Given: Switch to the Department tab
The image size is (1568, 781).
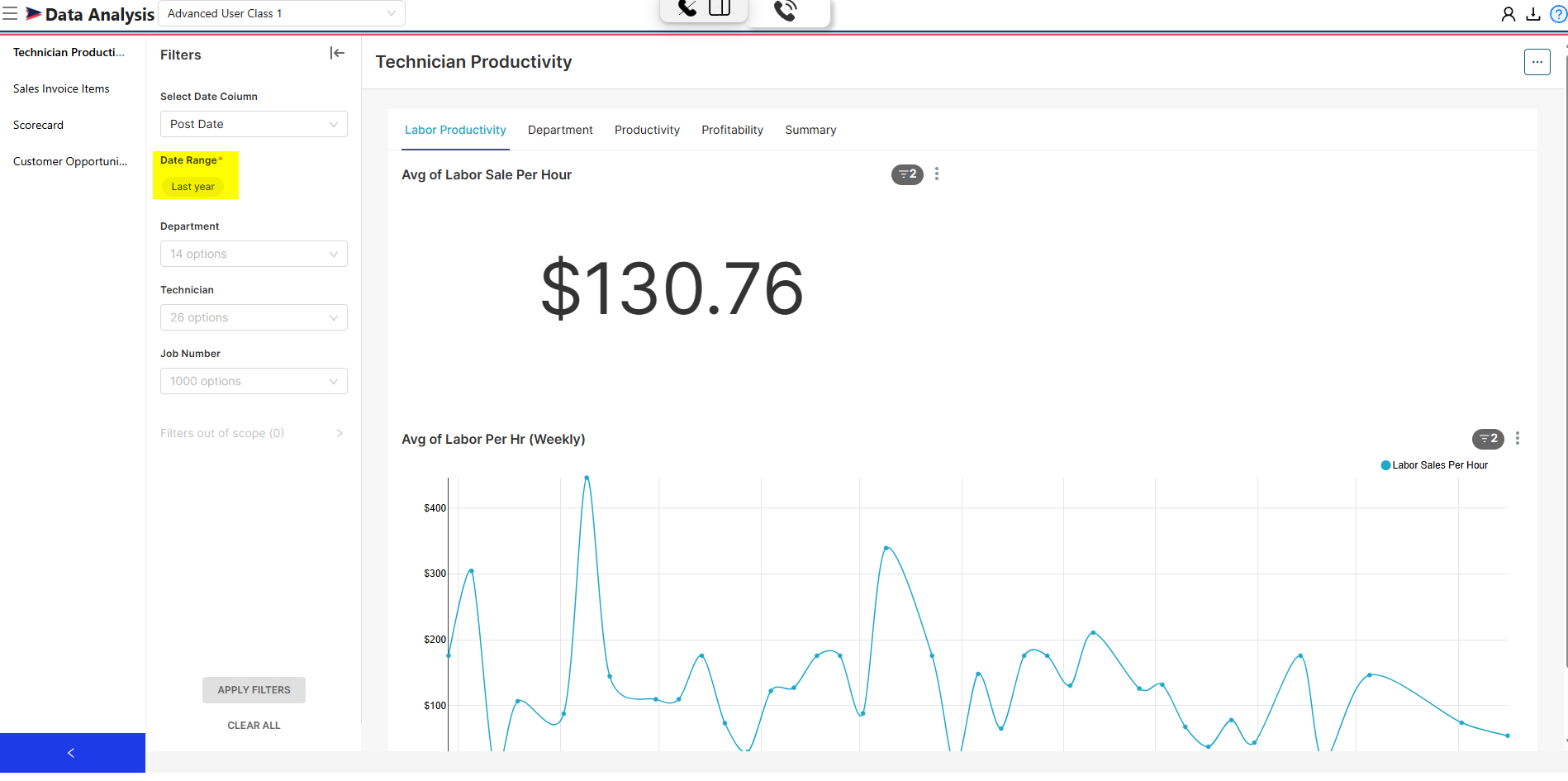Looking at the screenshot, I should tap(560, 130).
